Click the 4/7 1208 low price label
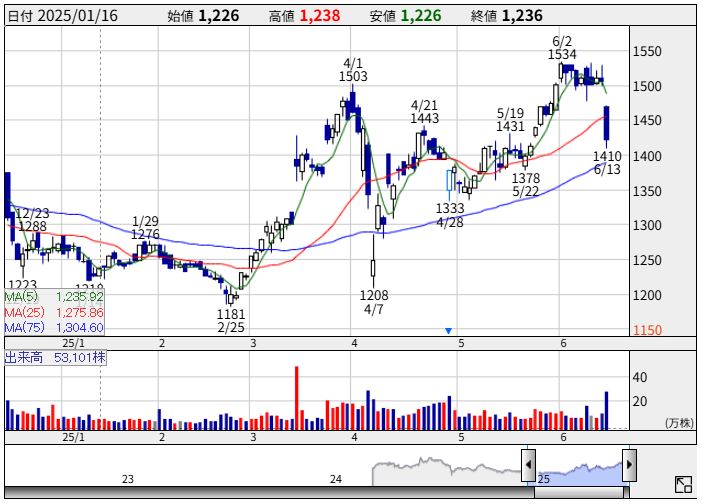This screenshot has height=504, width=702. point(374,302)
